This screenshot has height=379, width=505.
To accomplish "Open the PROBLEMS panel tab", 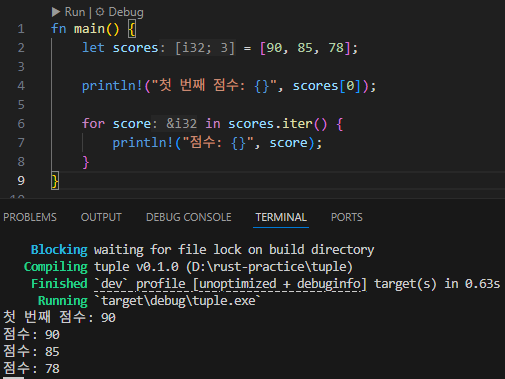I will pyautogui.click(x=30, y=217).
